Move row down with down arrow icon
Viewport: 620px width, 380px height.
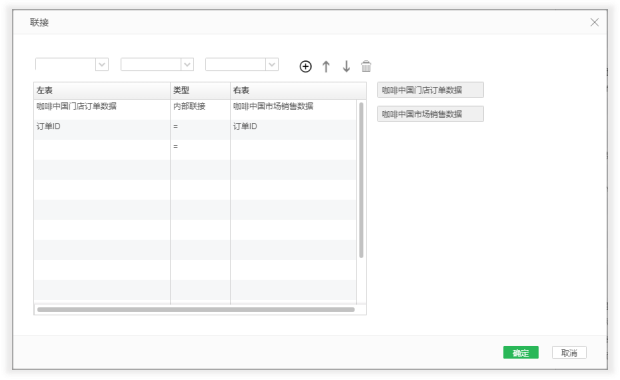346,66
